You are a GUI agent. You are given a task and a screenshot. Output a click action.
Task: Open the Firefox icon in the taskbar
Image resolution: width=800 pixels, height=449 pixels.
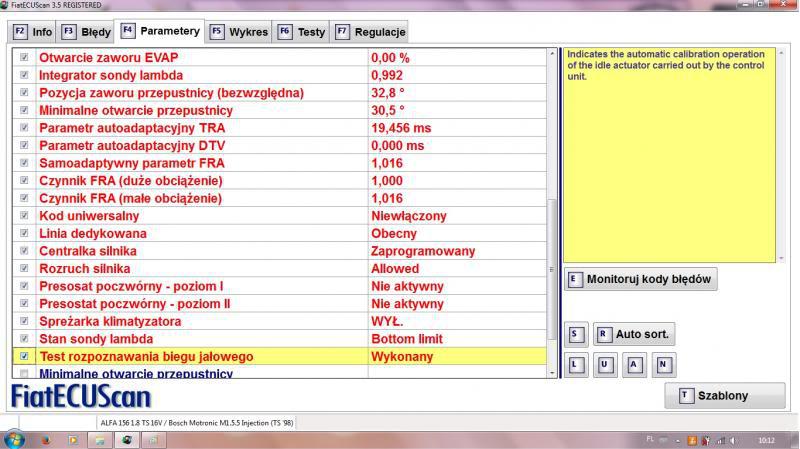point(47,439)
